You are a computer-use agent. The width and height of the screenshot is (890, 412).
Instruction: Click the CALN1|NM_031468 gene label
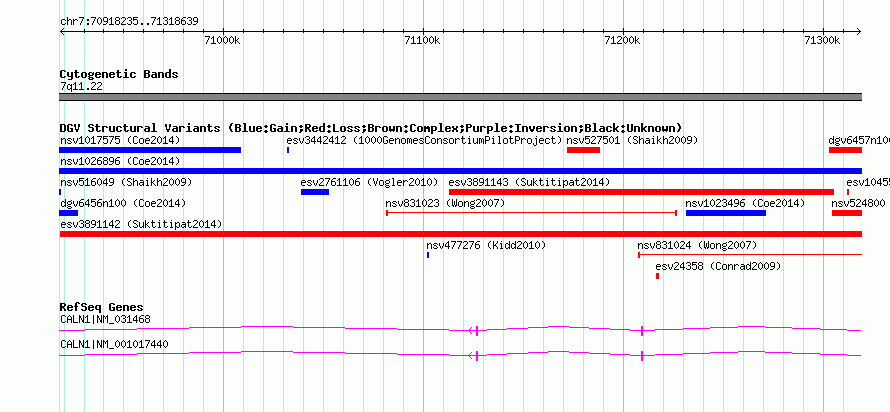pos(105,319)
